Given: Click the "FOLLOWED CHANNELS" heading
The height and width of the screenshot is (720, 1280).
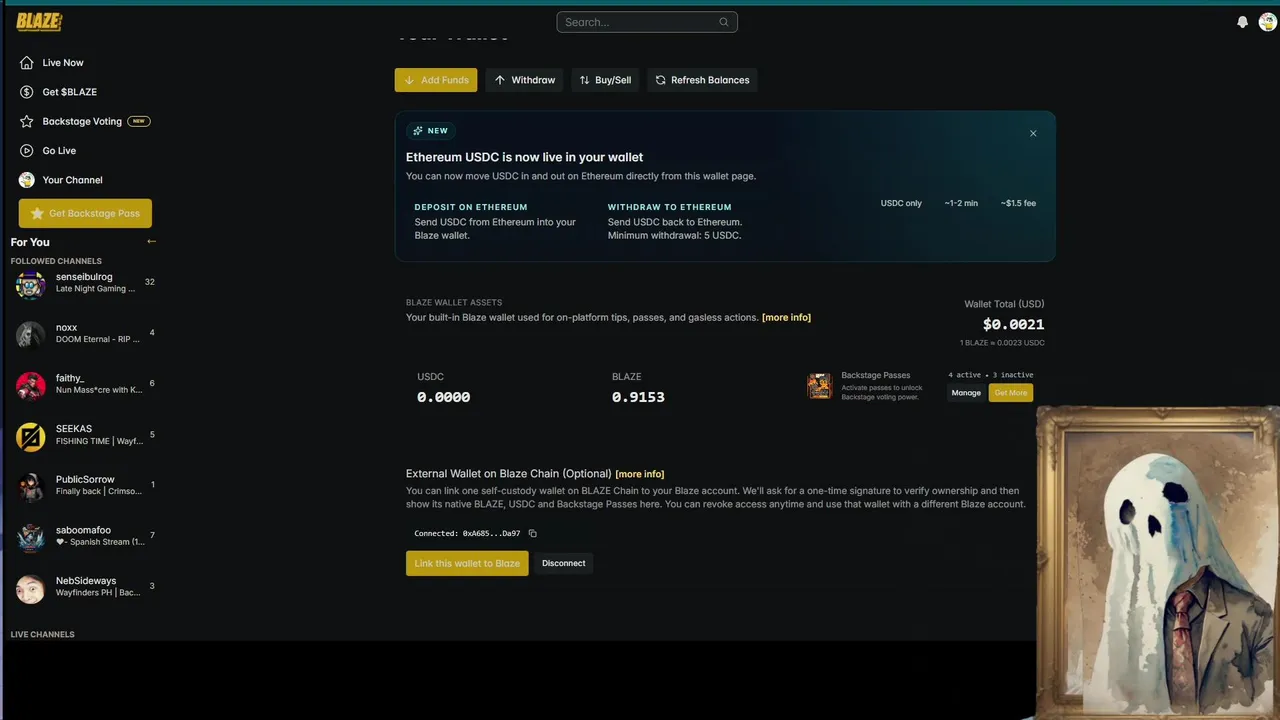Looking at the screenshot, I should pos(56,261).
